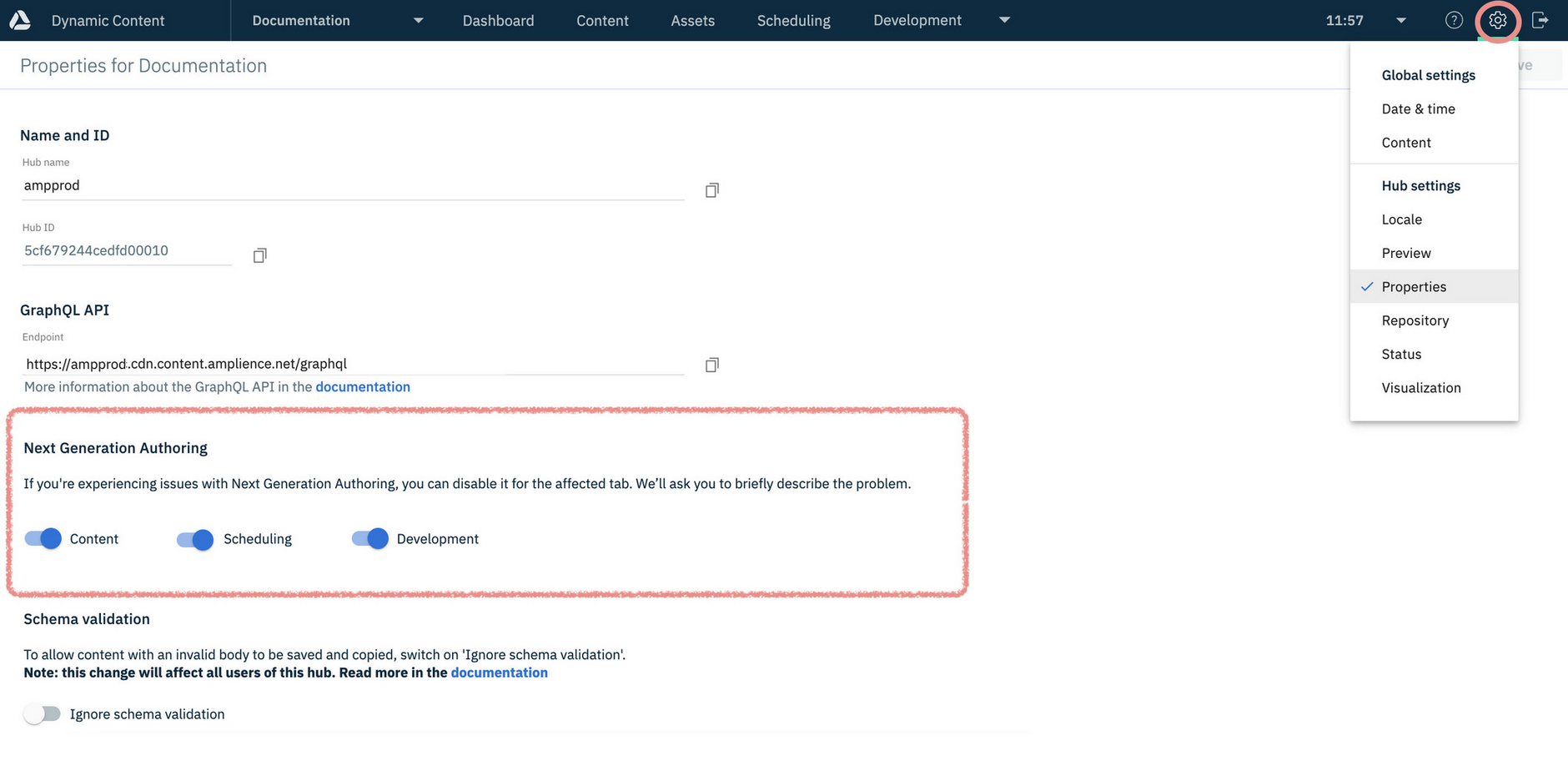This screenshot has width=1568, height=761.
Task: Navigate to the Assets section
Action: pyautogui.click(x=692, y=20)
